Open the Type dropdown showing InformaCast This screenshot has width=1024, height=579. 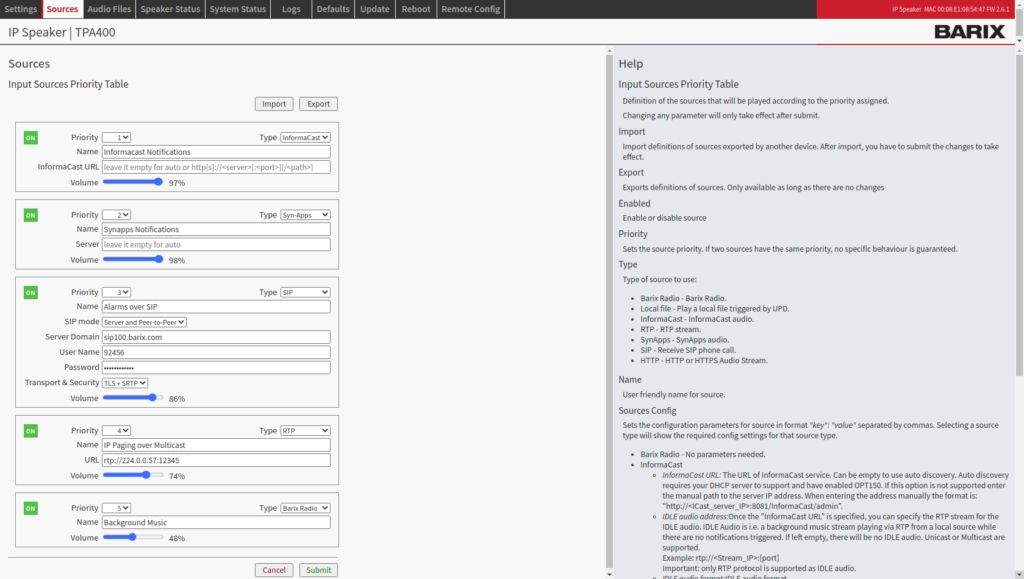[305, 137]
